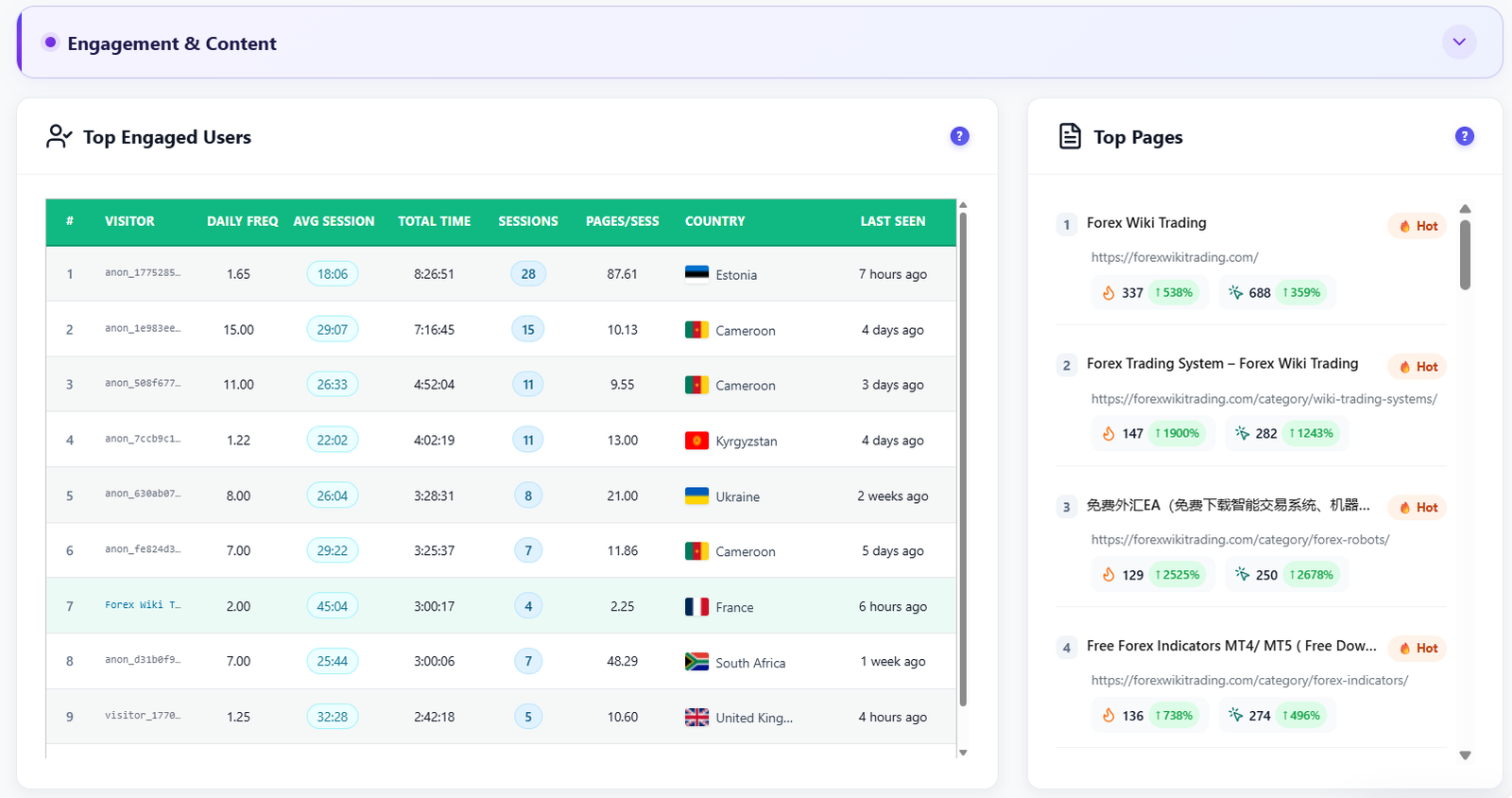1512x798 pixels.
Task: Click Top Pages scroll-up arrow
Action: tap(1465, 209)
